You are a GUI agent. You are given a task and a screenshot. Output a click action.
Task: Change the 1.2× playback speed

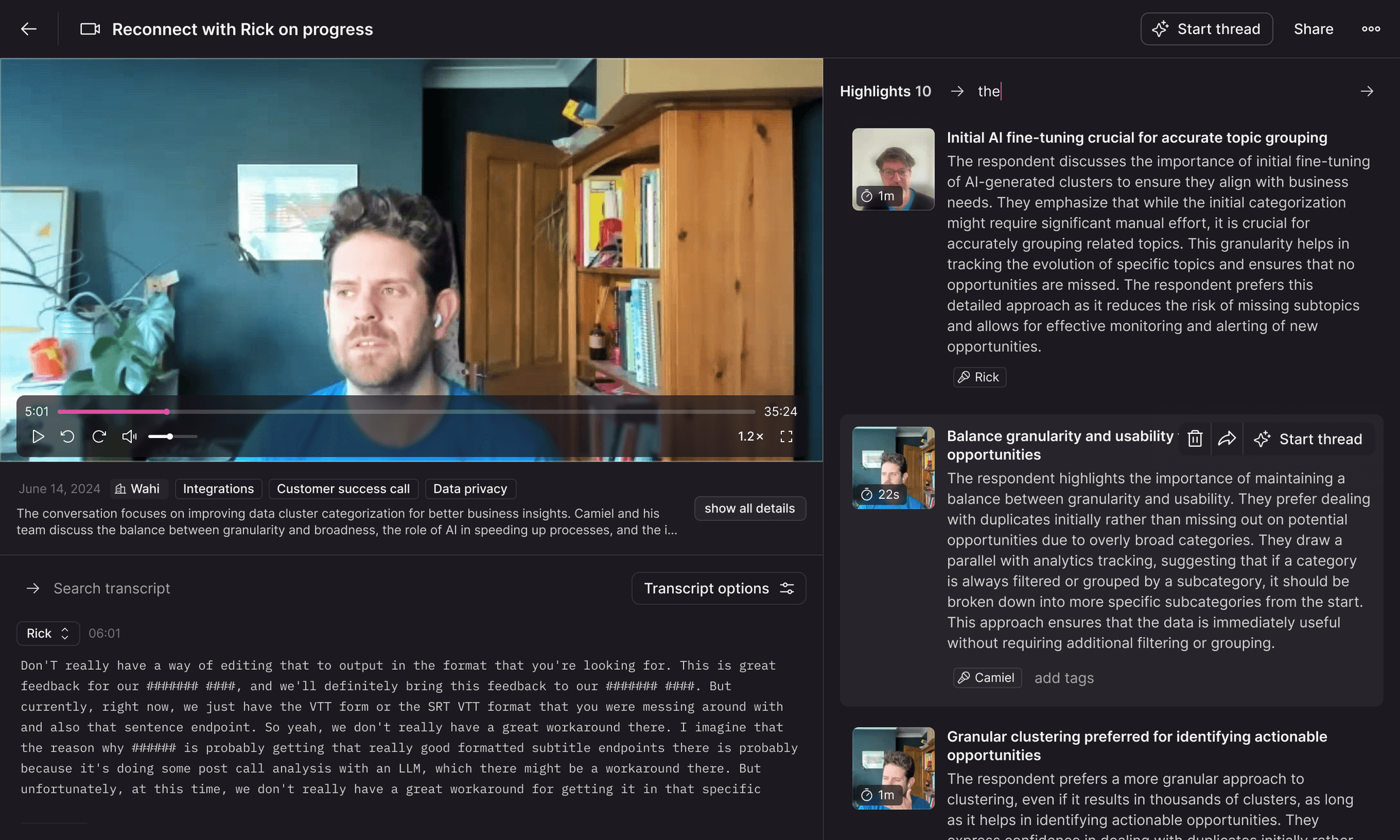click(750, 436)
